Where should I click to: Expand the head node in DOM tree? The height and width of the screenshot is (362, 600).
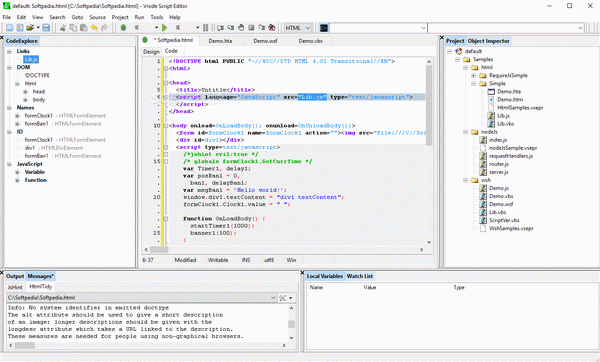click(25, 91)
